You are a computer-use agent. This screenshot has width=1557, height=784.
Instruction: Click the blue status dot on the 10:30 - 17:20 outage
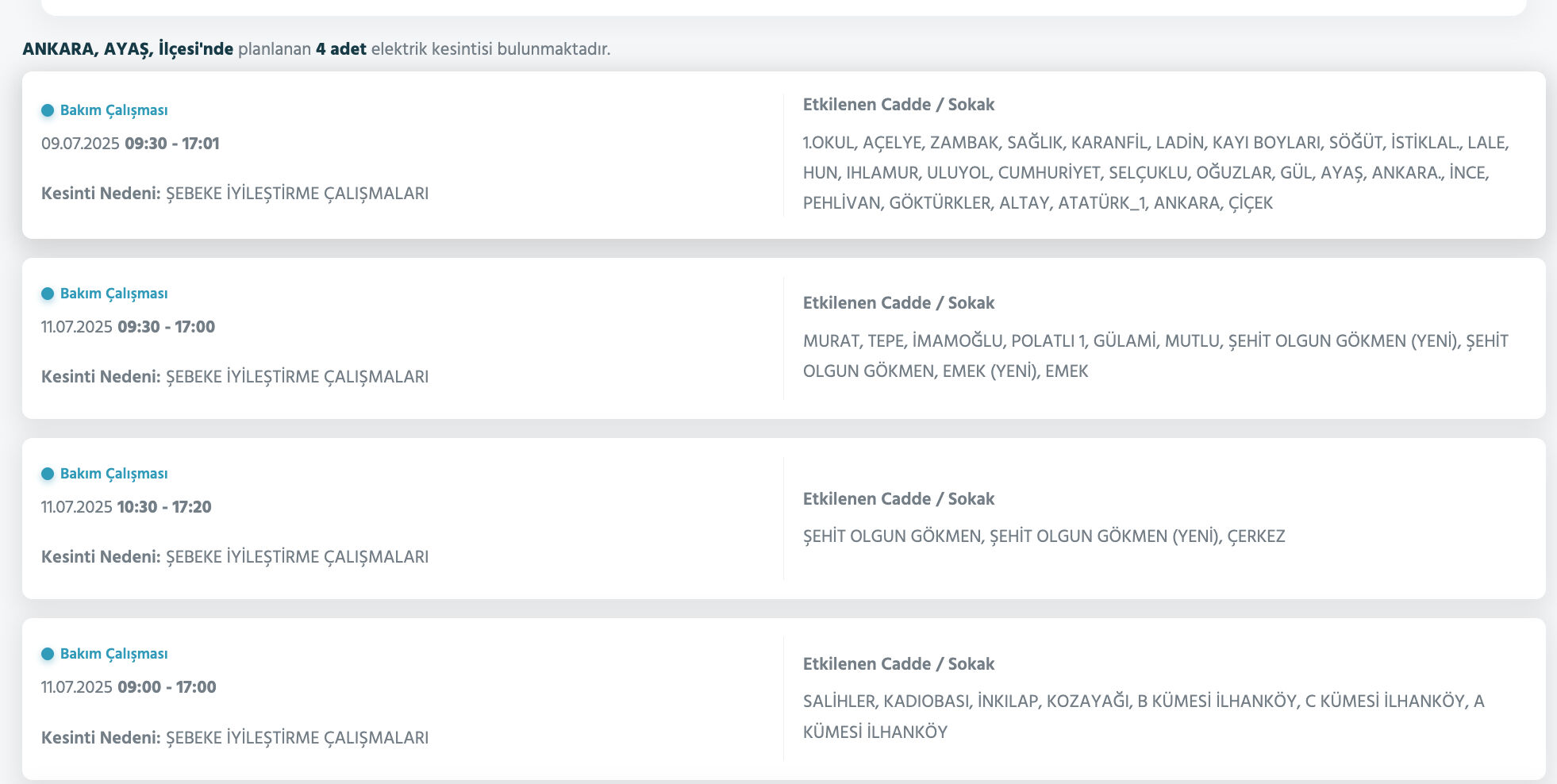tap(48, 474)
